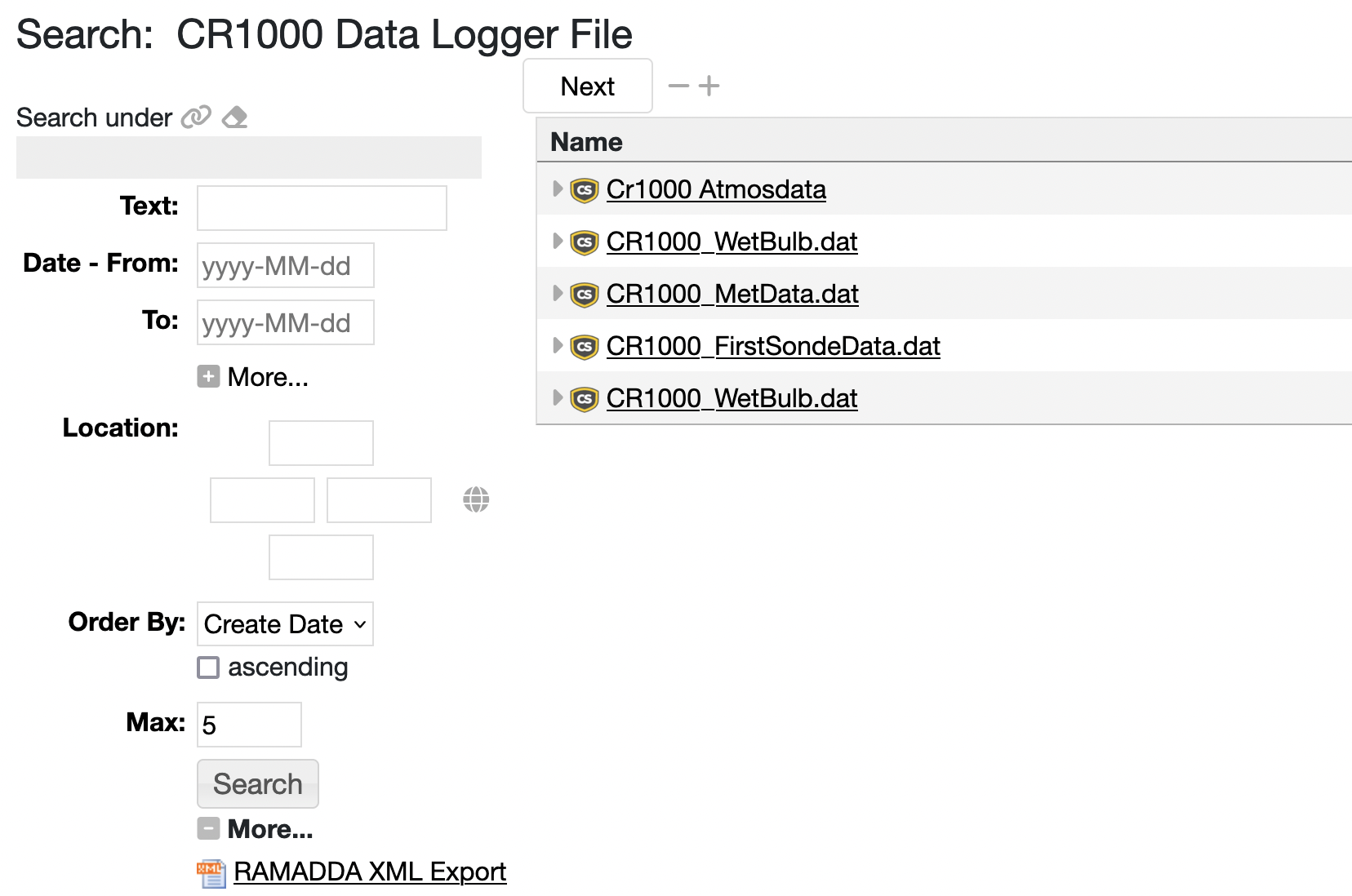
Task: Click the globe map icon near Location
Action: [x=476, y=499]
